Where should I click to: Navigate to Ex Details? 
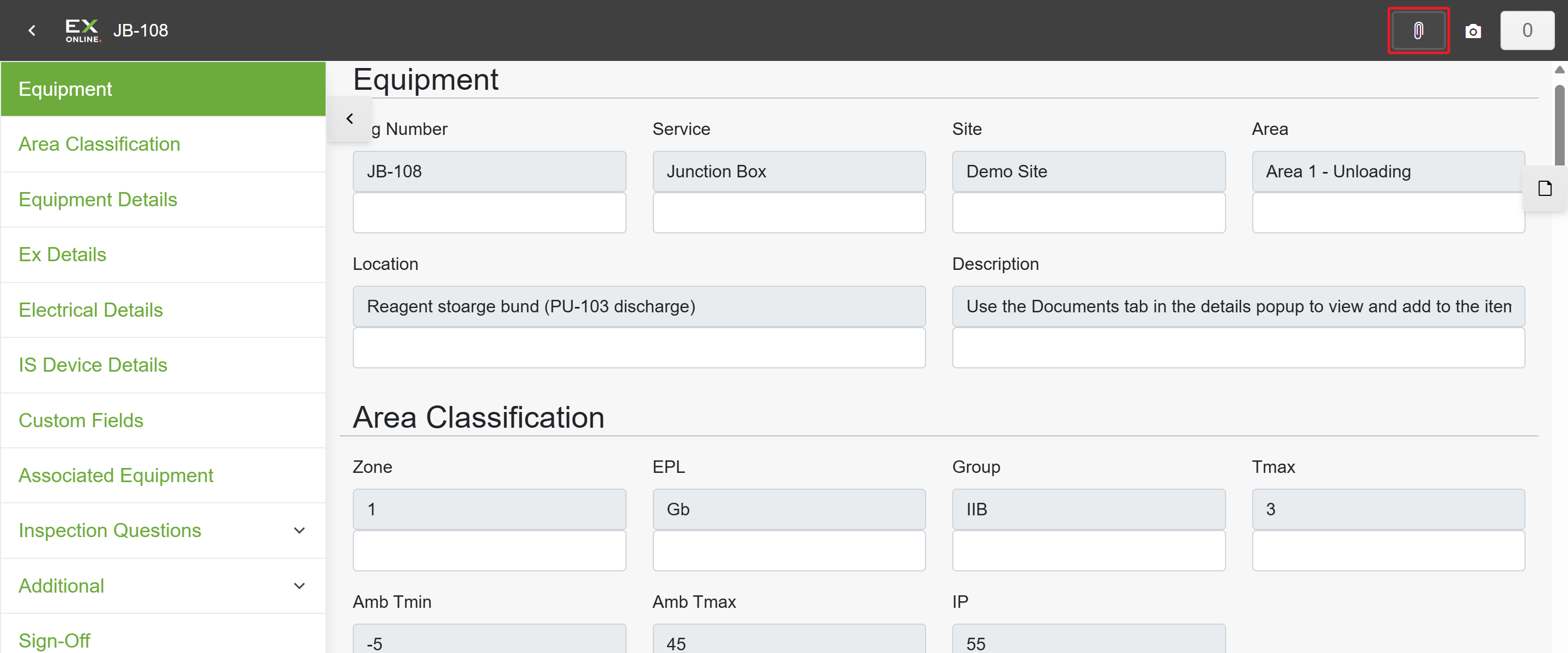[x=163, y=254]
